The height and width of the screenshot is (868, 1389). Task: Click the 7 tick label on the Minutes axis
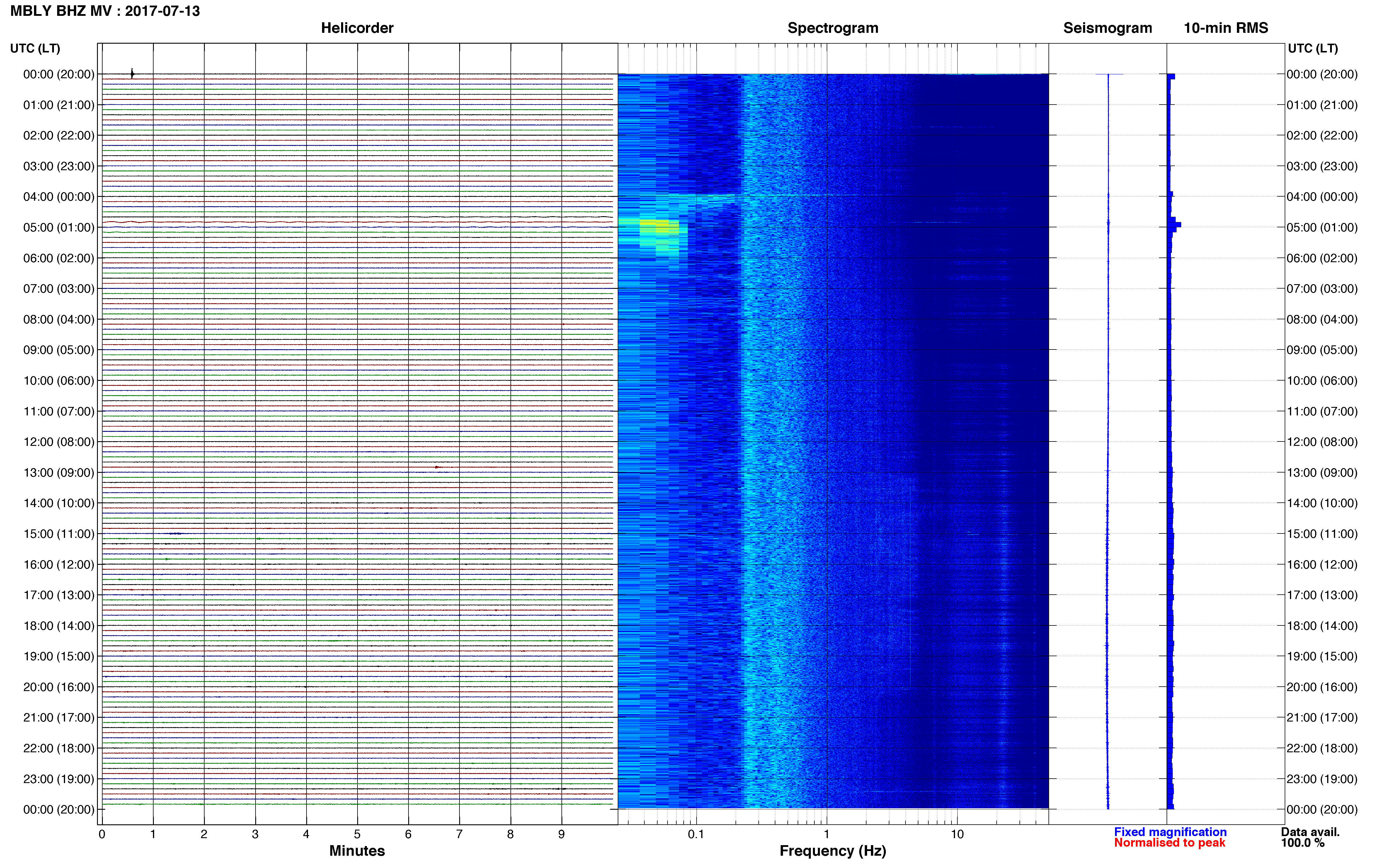[459, 834]
